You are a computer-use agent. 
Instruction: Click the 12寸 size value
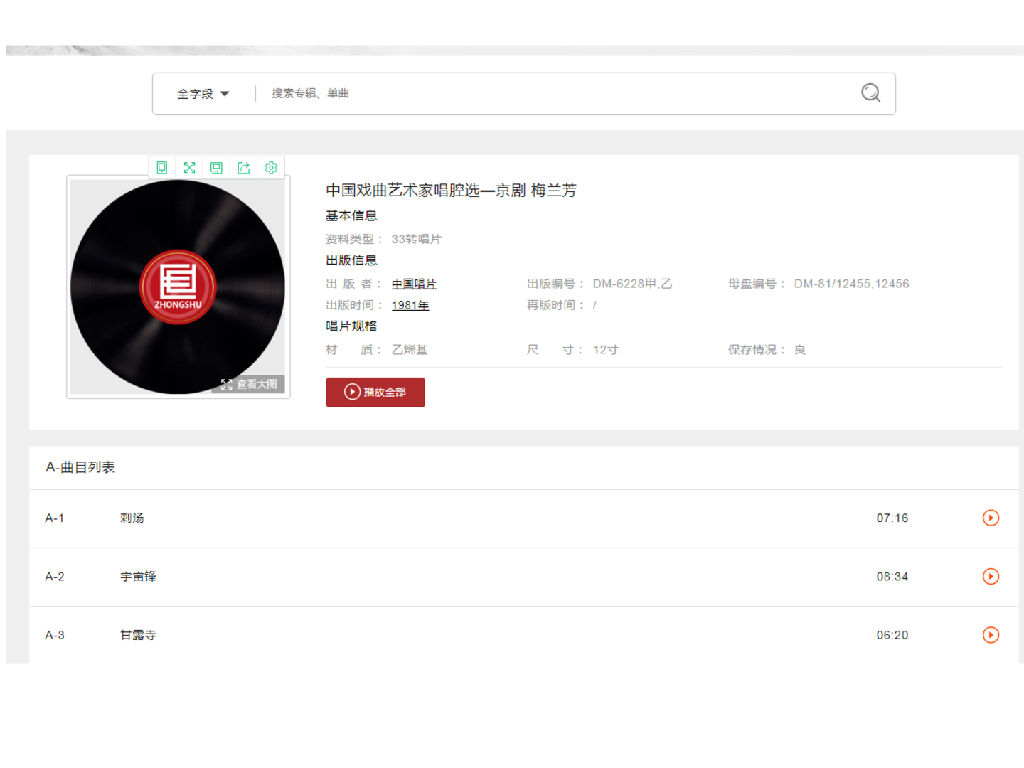[x=605, y=349]
